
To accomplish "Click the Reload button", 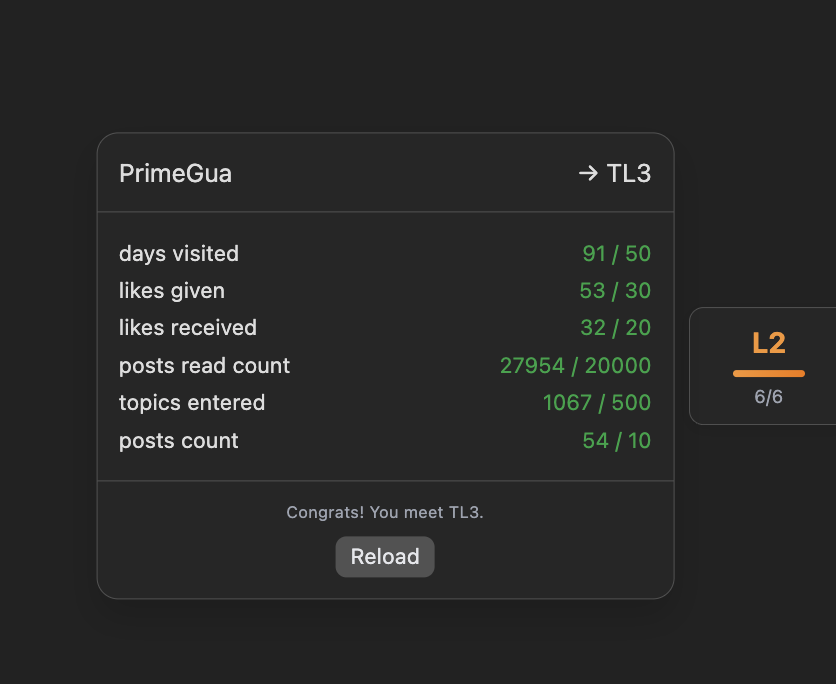I will (x=385, y=557).
